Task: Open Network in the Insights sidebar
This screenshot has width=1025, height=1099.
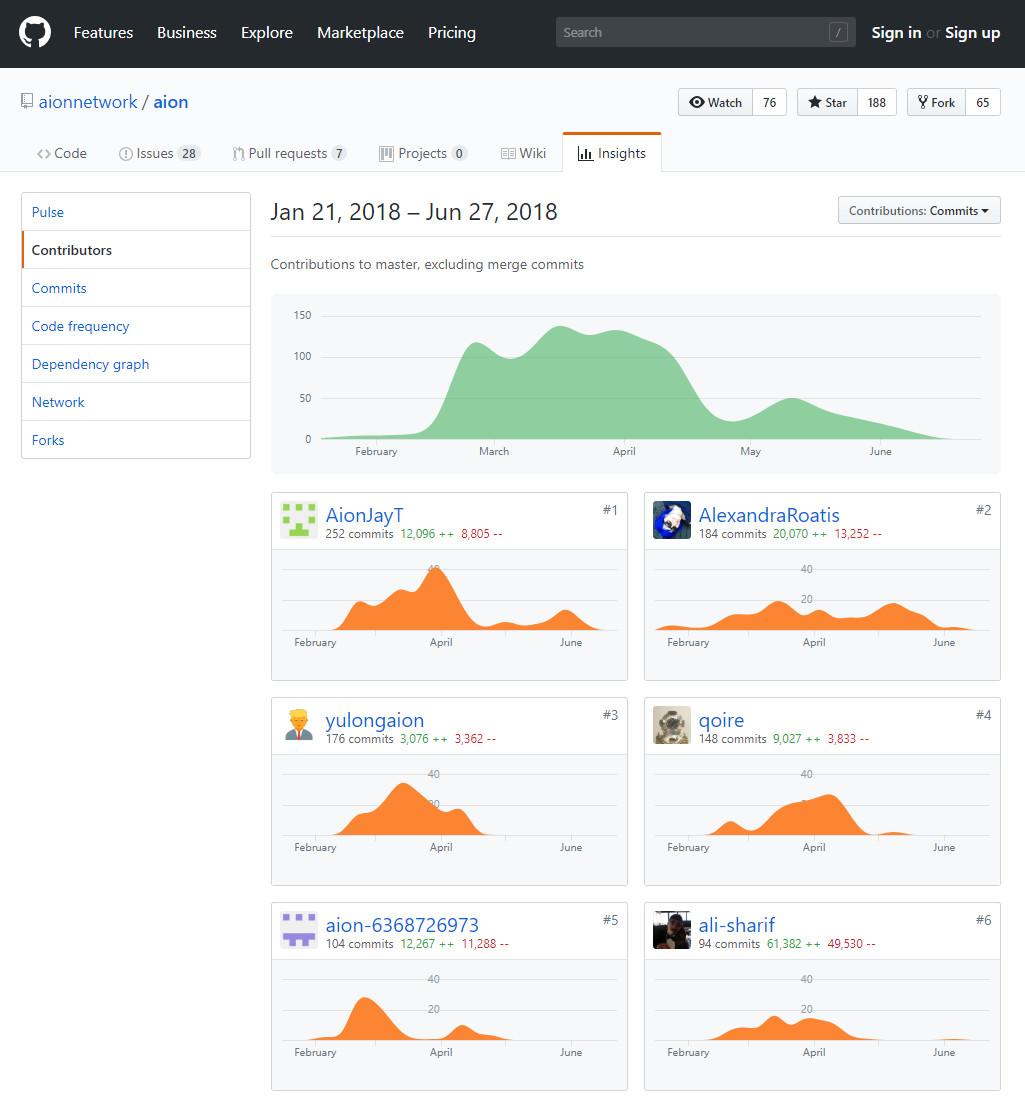Action: click(x=136, y=402)
